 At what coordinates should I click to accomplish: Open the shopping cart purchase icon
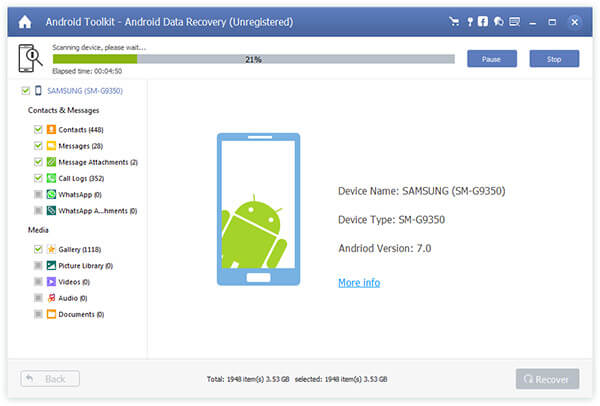click(455, 20)
